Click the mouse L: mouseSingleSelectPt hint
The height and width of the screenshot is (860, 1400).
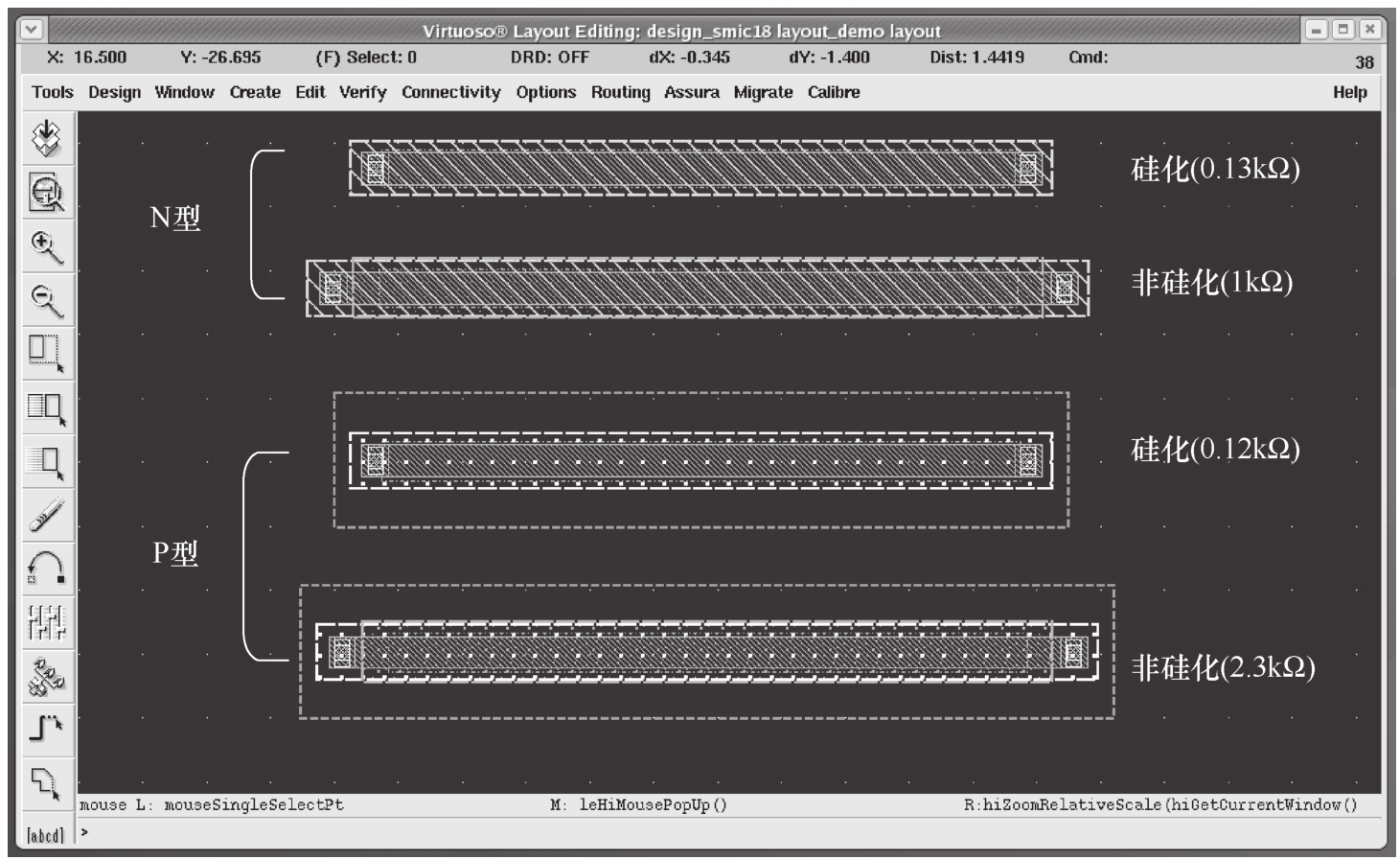(211, 805)
